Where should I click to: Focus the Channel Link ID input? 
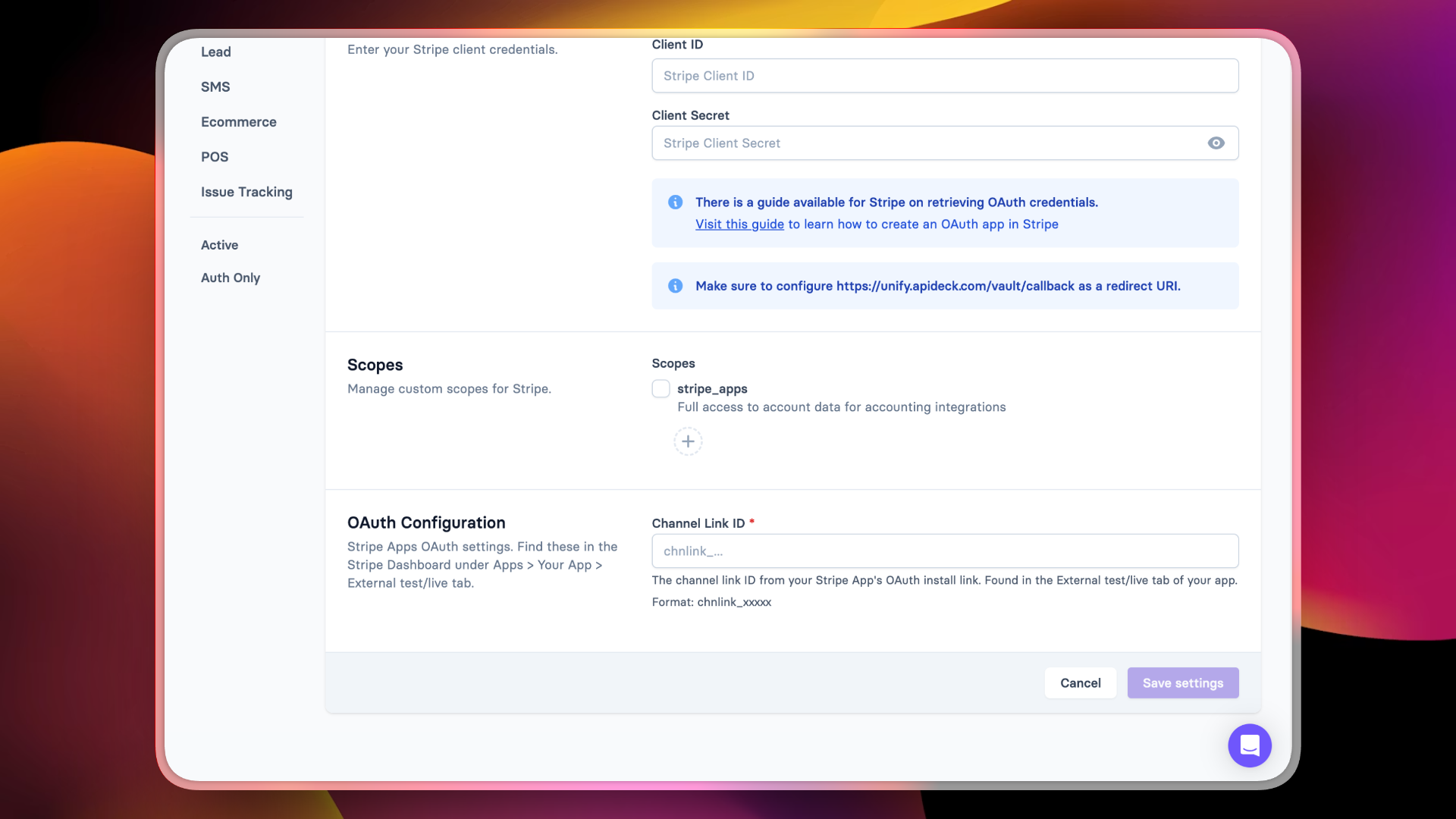[x=944, y=551]
